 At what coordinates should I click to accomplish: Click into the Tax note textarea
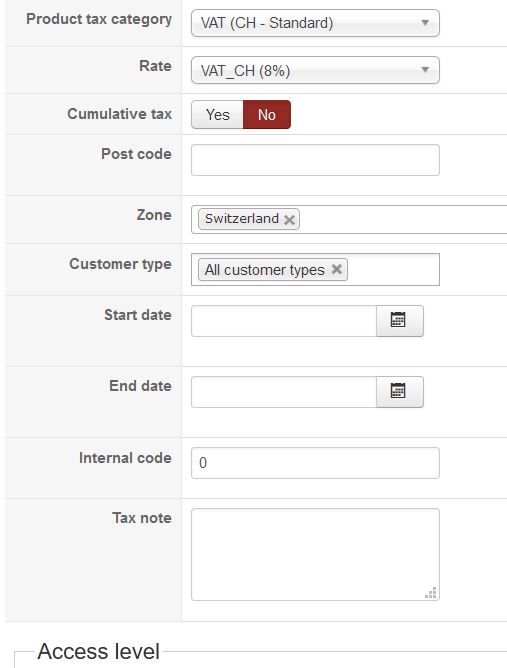click(315, 555)
